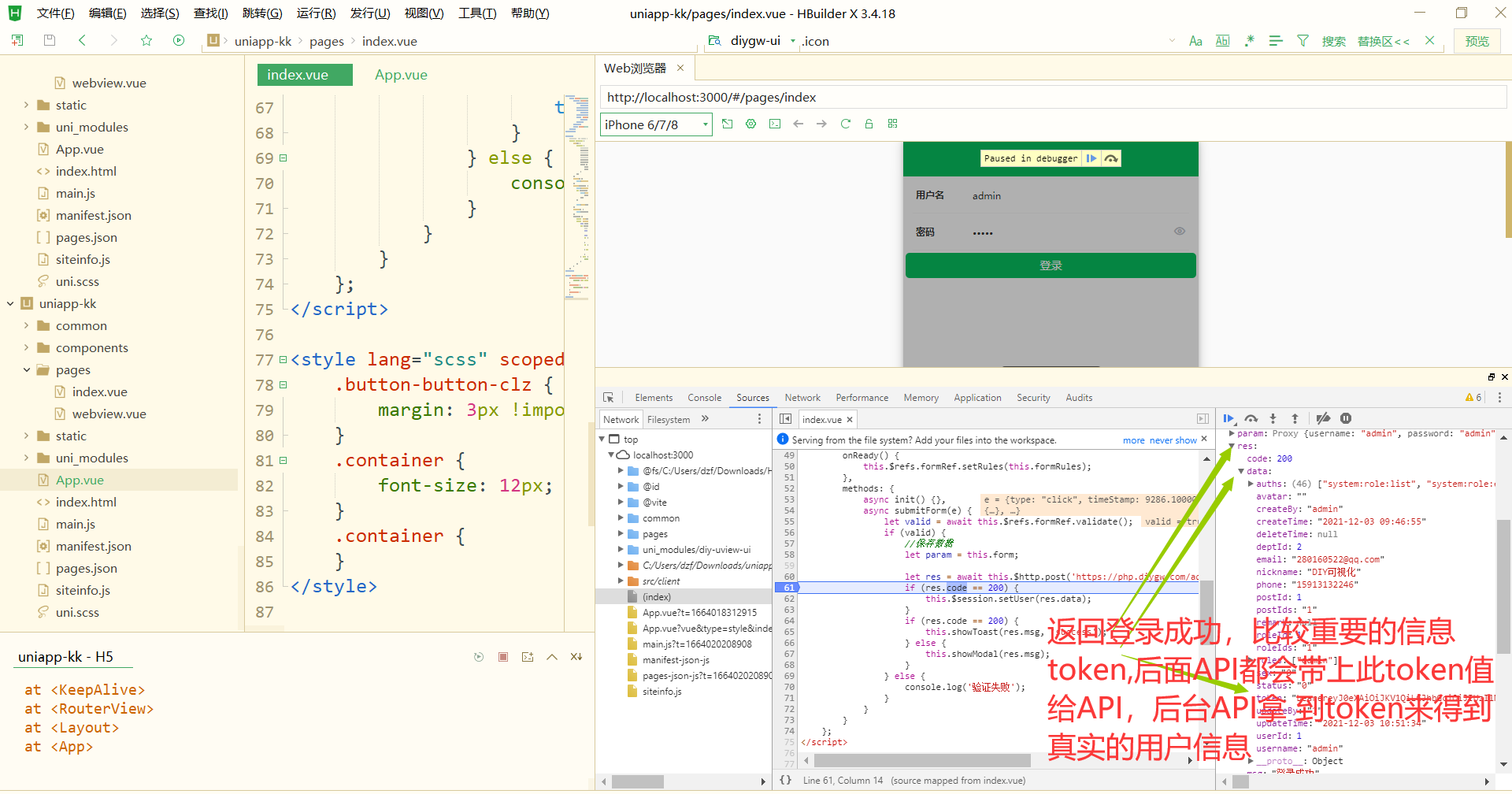Click the browser console terminal icon

click(x=775, y=124)
